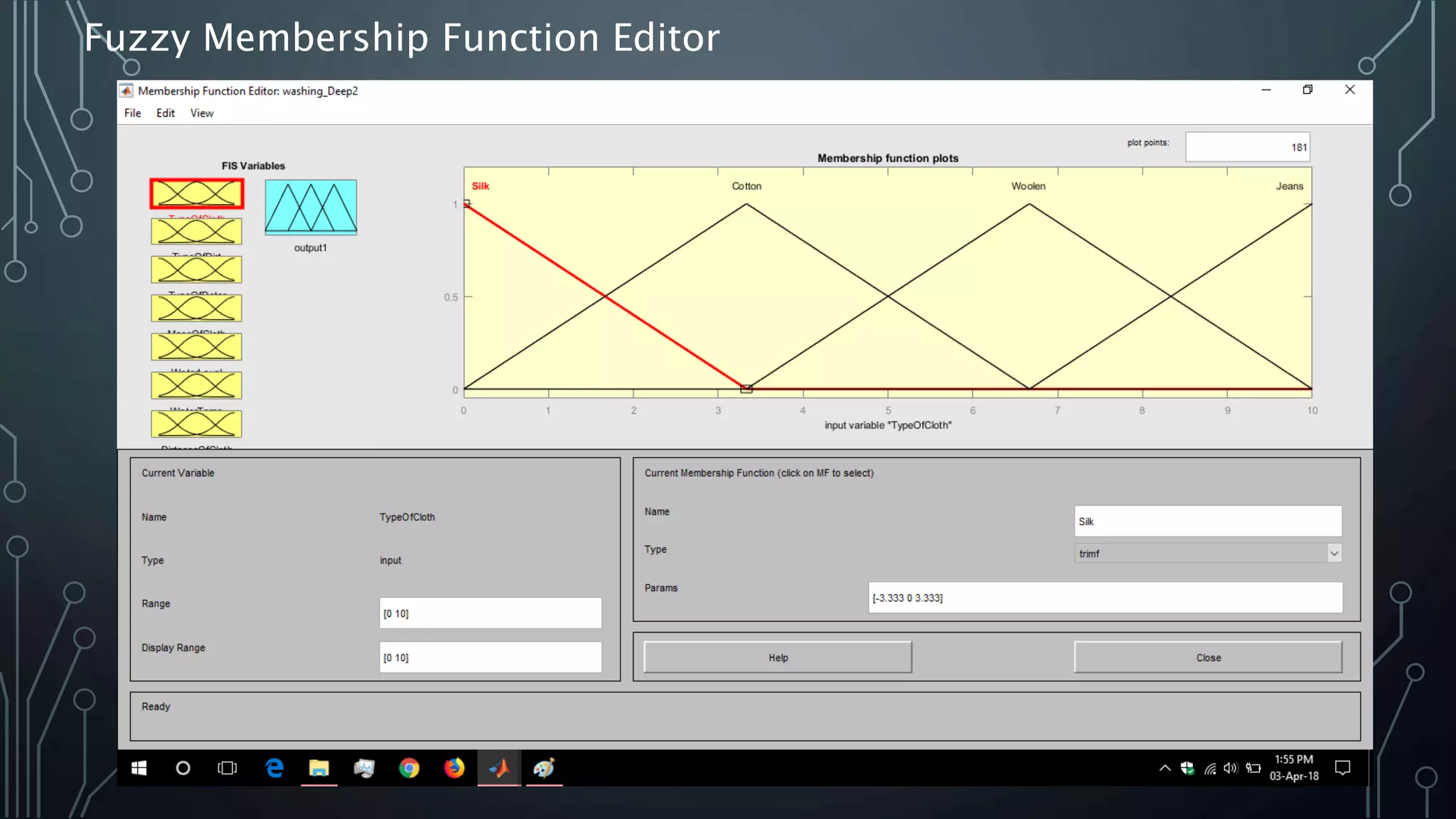Click the Silk peak handle at value 1
Viewport: 1456px width, 819px height.
(x=467, y=204)
